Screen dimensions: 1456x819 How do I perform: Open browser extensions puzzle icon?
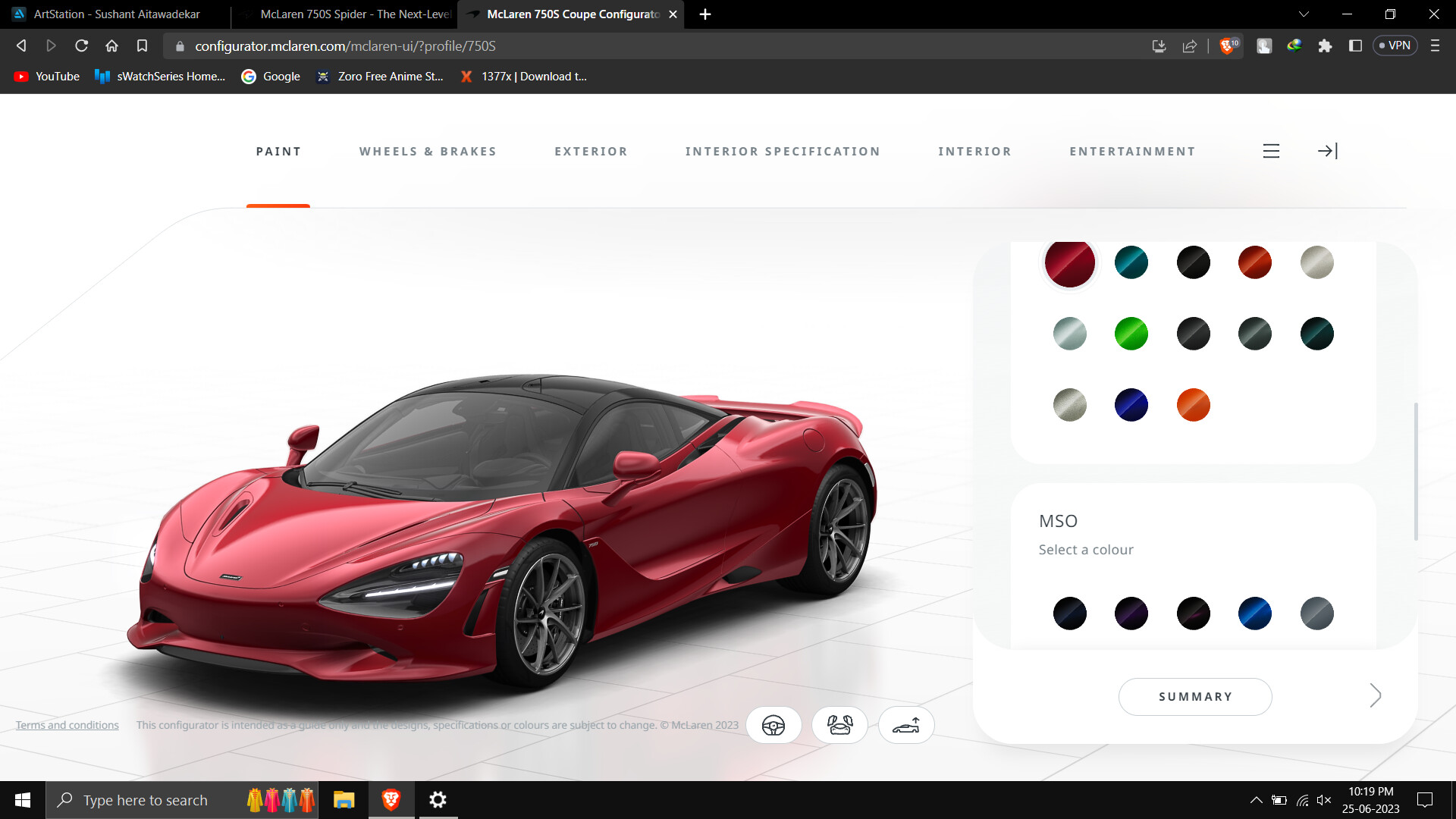(x=1326, y=45)
